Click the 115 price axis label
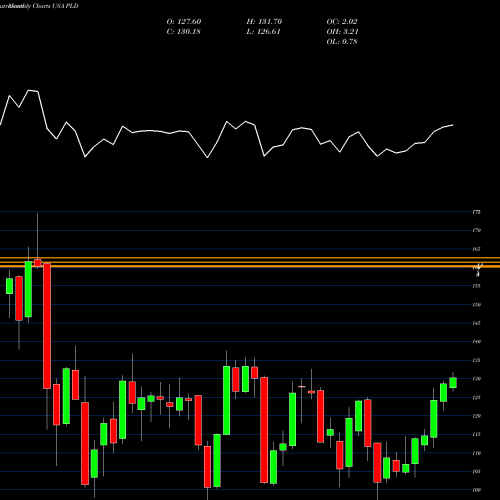This screenshot has height=500, width=500. tap(477, 434)
